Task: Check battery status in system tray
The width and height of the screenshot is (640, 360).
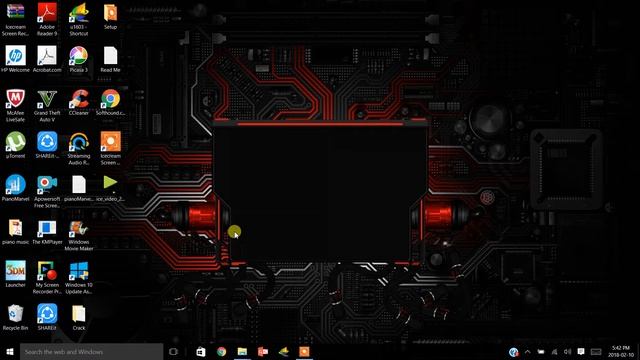Action: [541, 352]
